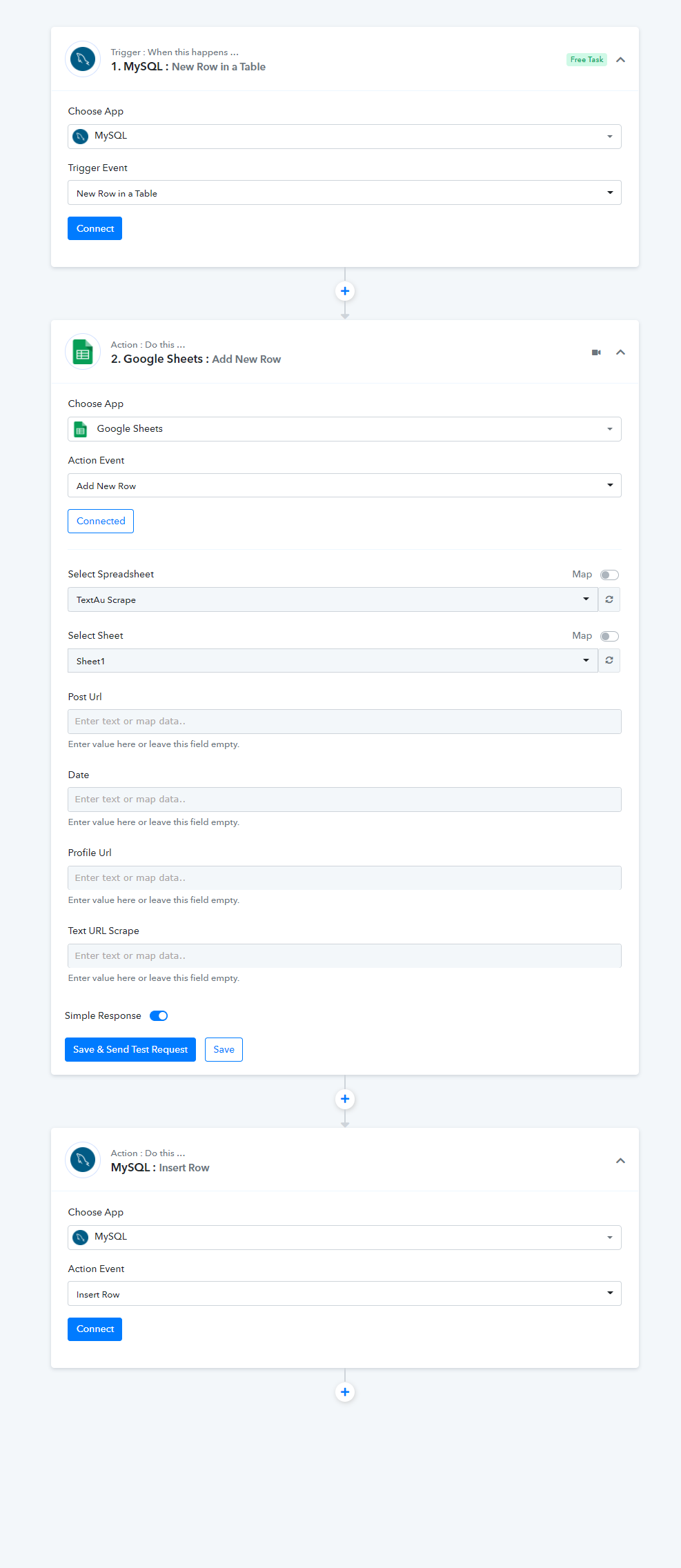Click Connect button in MySQL trigger step

click(95, 228)
